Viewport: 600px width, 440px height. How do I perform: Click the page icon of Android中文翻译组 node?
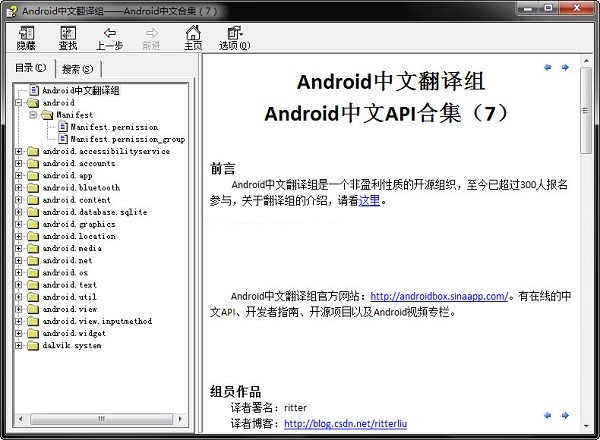(x=34, y=90)
